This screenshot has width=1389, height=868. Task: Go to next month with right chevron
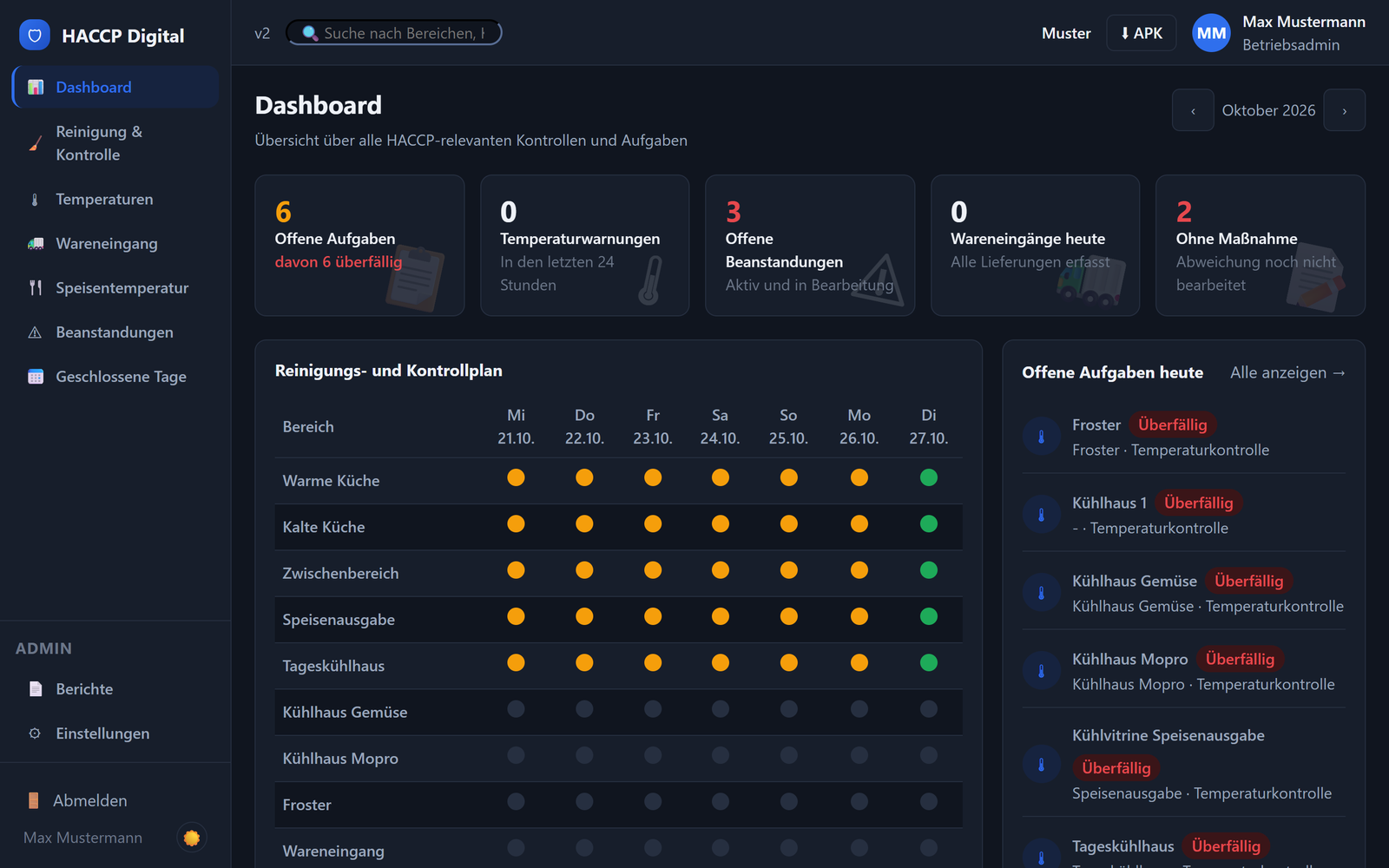coord(1344,110)
